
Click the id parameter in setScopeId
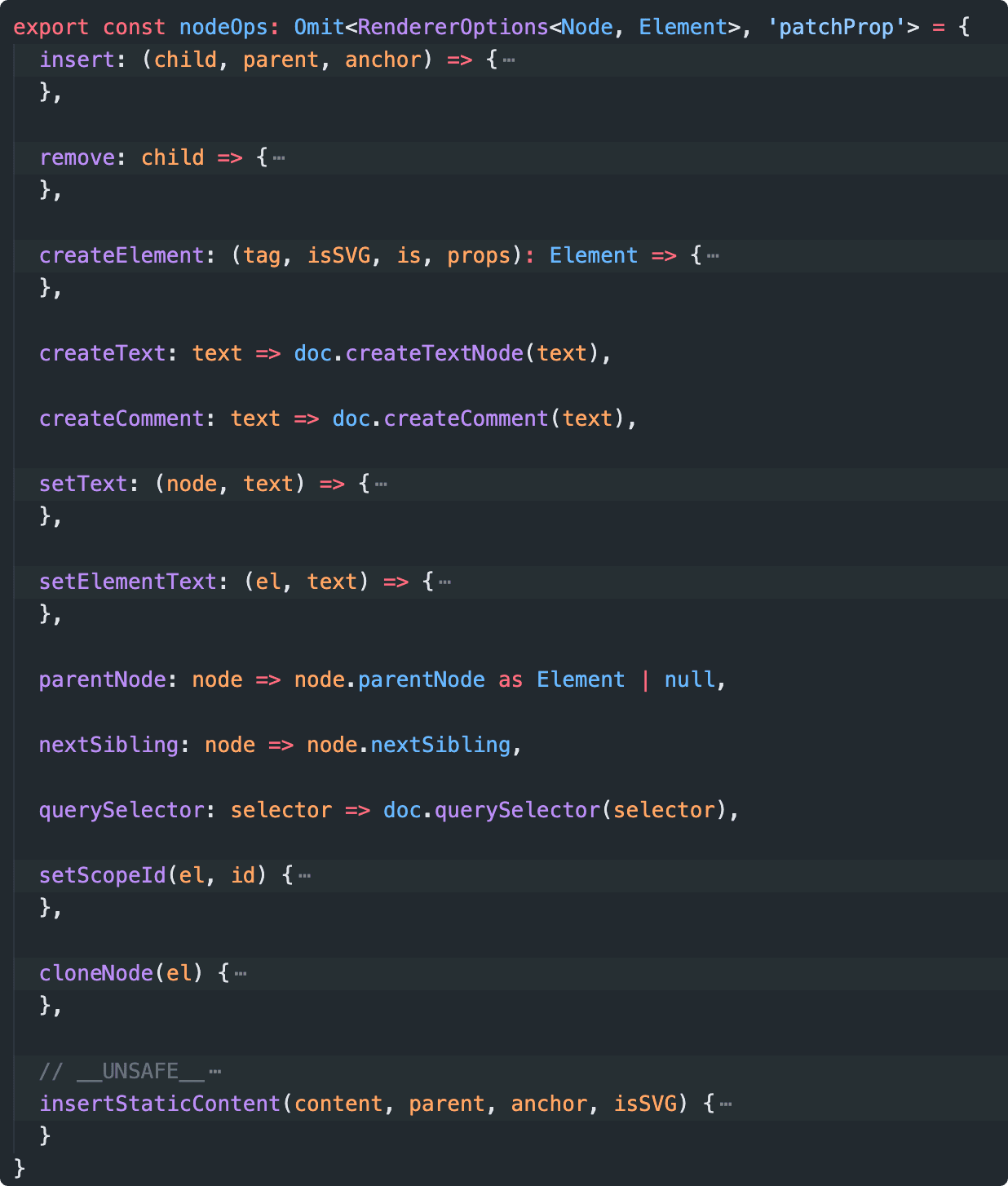pyautogui.click(x=243, y=875)
